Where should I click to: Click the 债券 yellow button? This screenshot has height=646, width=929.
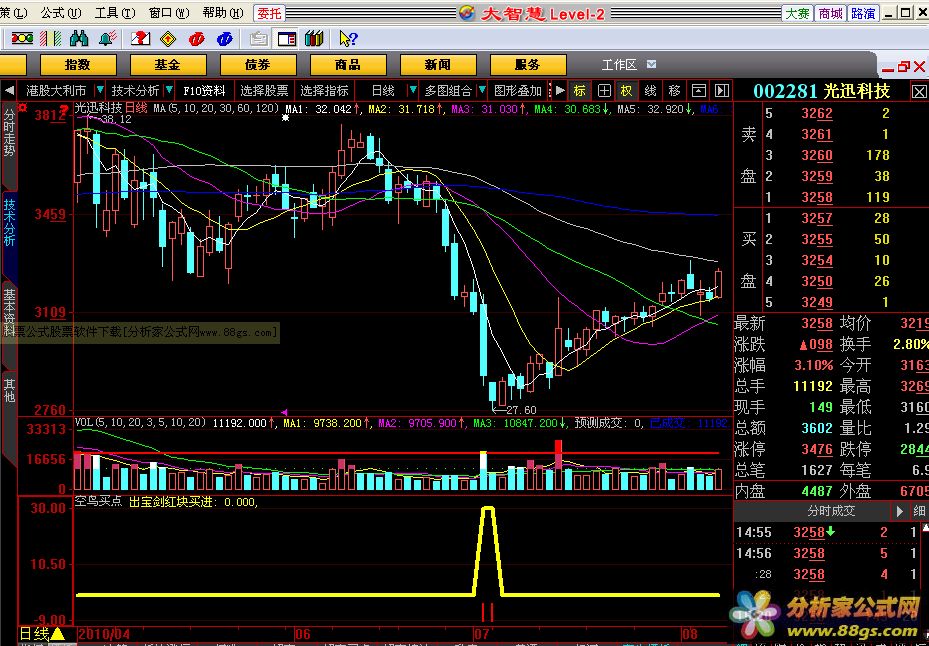tap(258, 65)
